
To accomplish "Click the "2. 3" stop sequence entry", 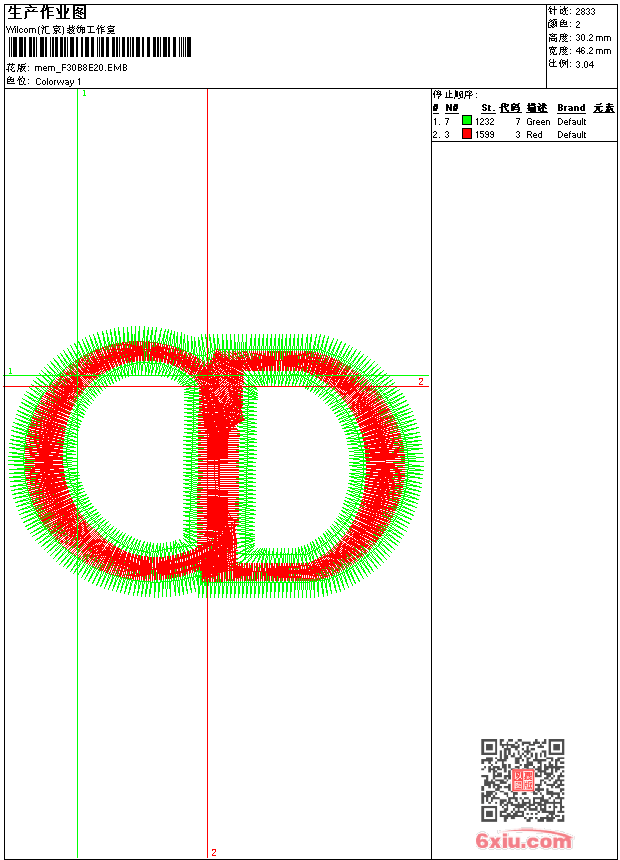I will (441, 135).
